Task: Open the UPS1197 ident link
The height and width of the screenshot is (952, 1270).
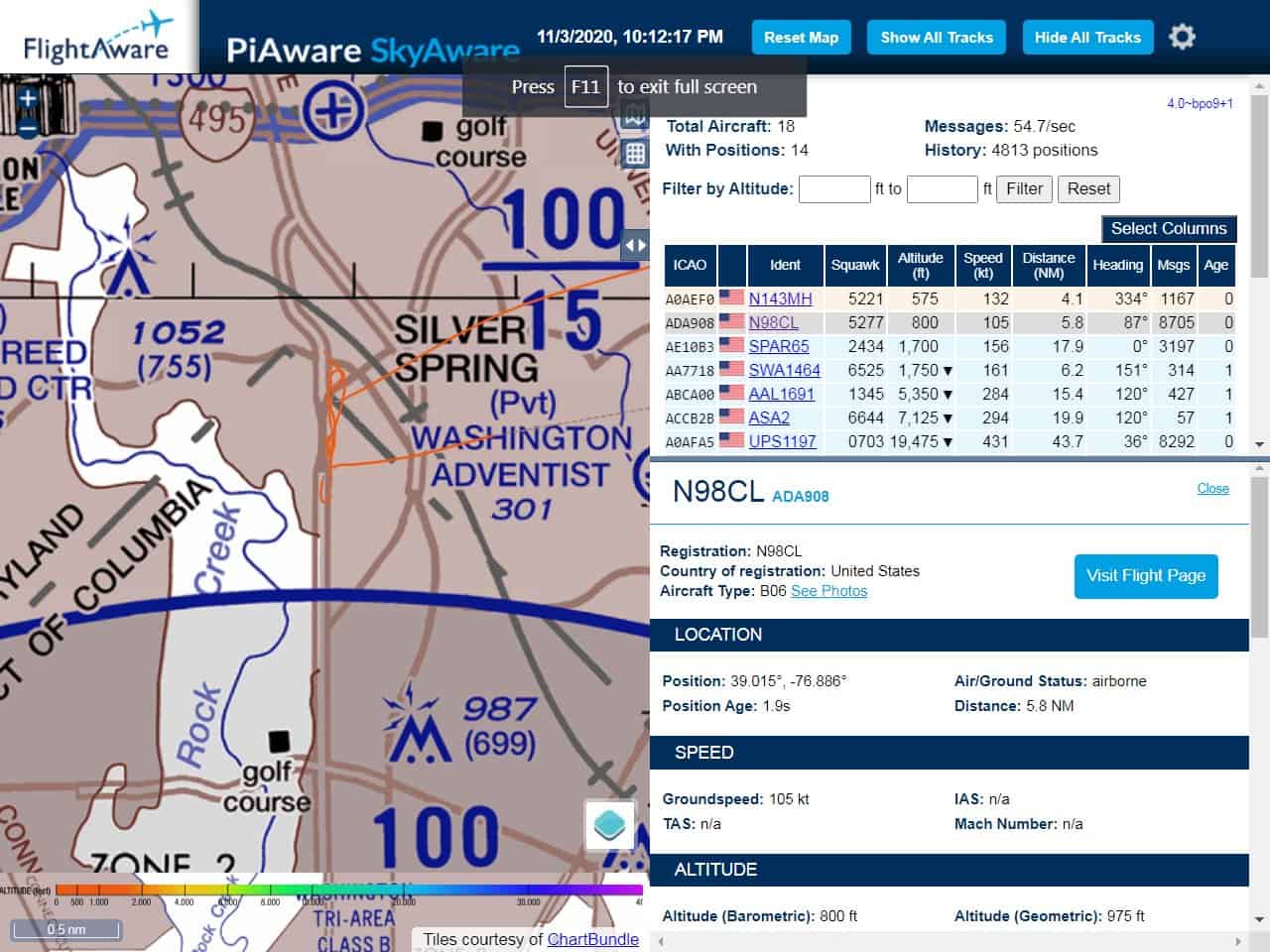Action: [782, 441]
